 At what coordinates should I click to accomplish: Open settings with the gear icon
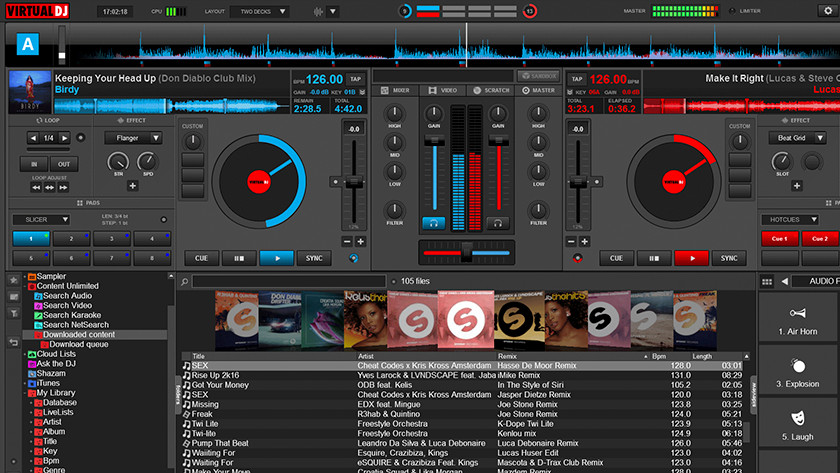tap(828, 11)
